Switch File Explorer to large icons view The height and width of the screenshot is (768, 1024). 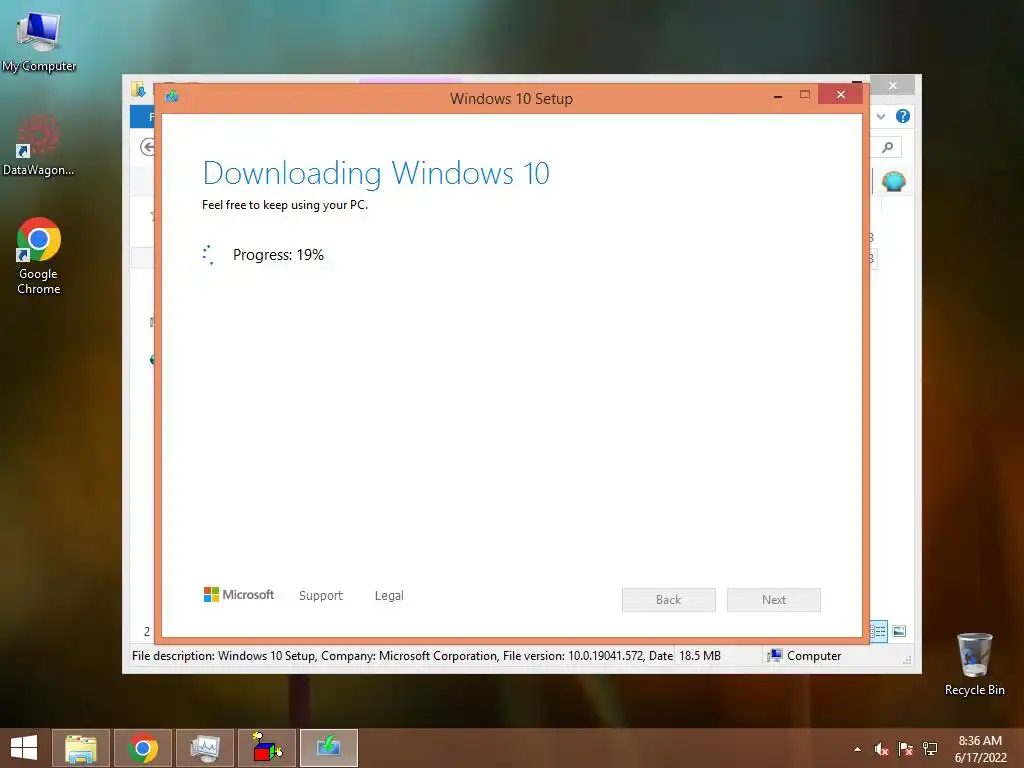tap(899, 631)
